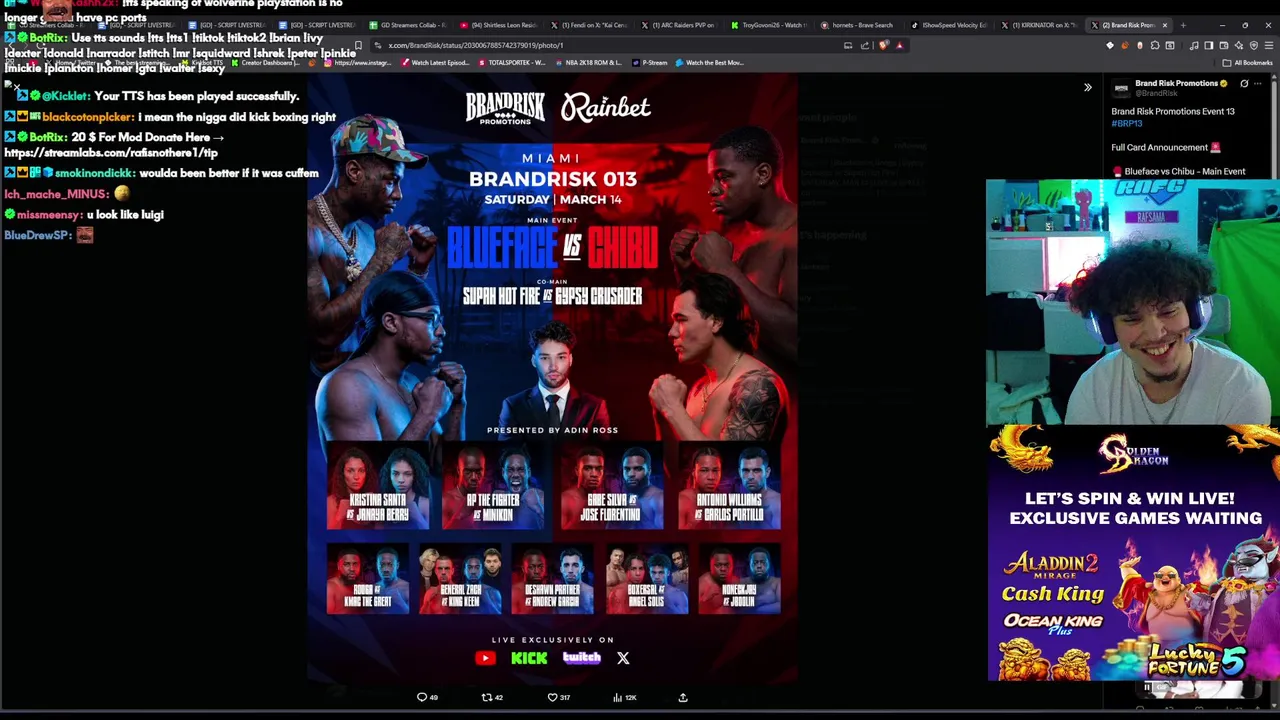Click the streamer webcam overlay
Image resolution: width=1280 pixels, height=720 pixels.
(1132, 303)
